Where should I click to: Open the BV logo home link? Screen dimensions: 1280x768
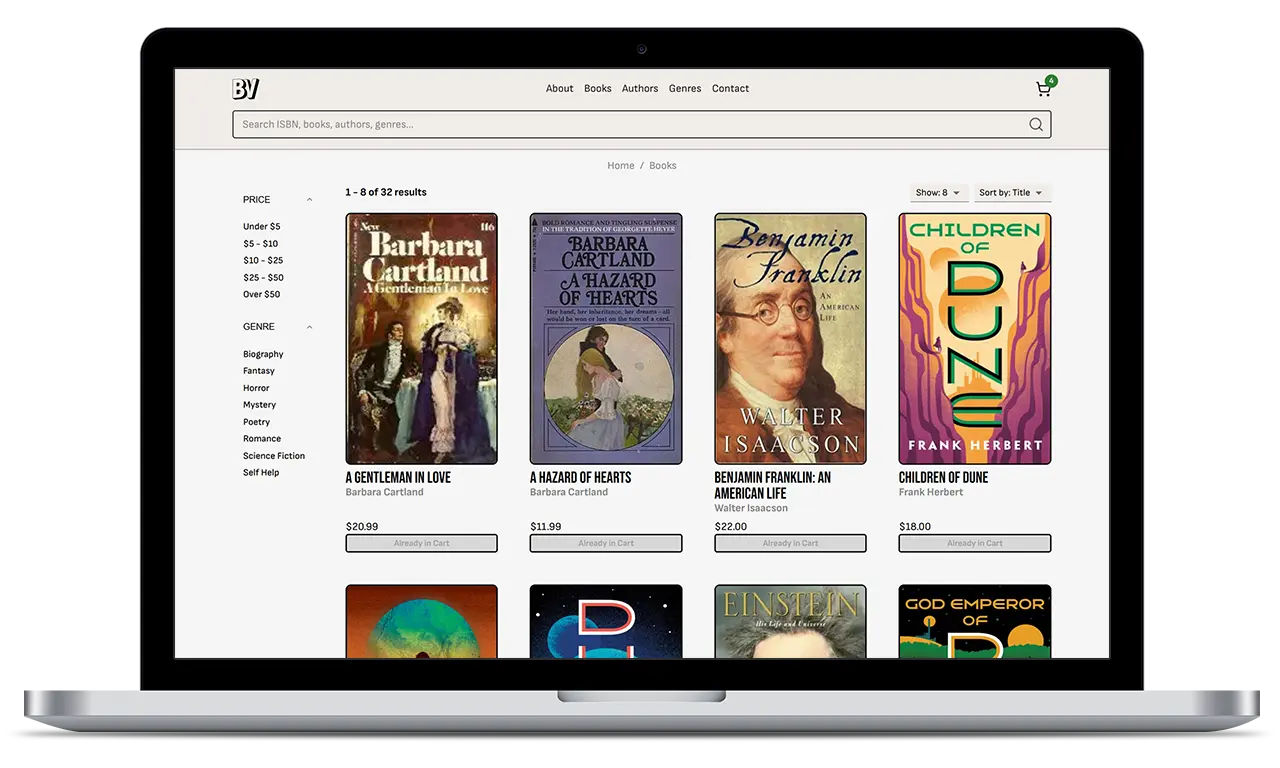coord(246,89)
